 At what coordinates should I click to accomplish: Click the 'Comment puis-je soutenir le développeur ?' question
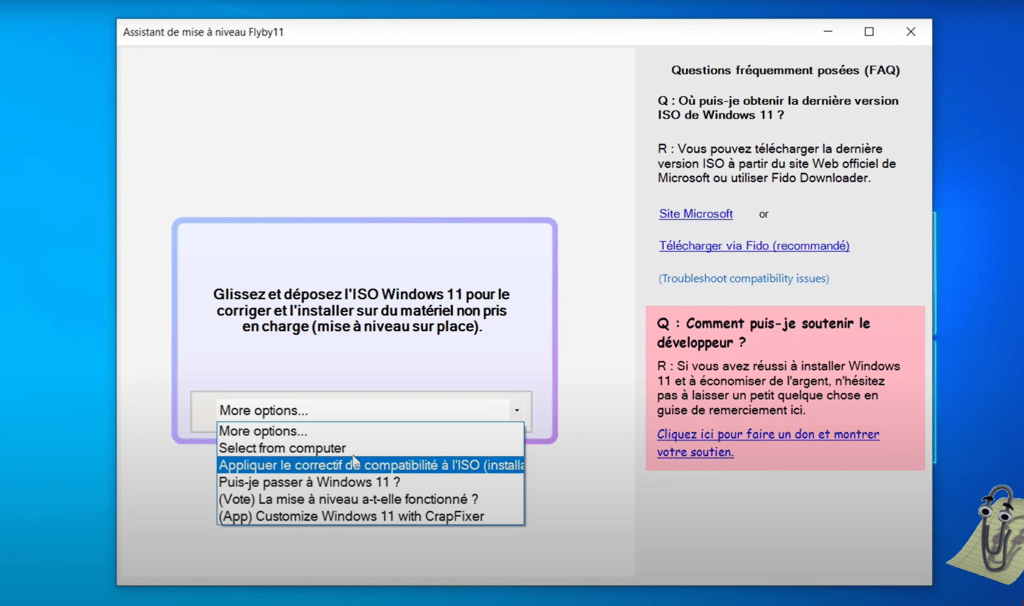click(x=763, y=332)
